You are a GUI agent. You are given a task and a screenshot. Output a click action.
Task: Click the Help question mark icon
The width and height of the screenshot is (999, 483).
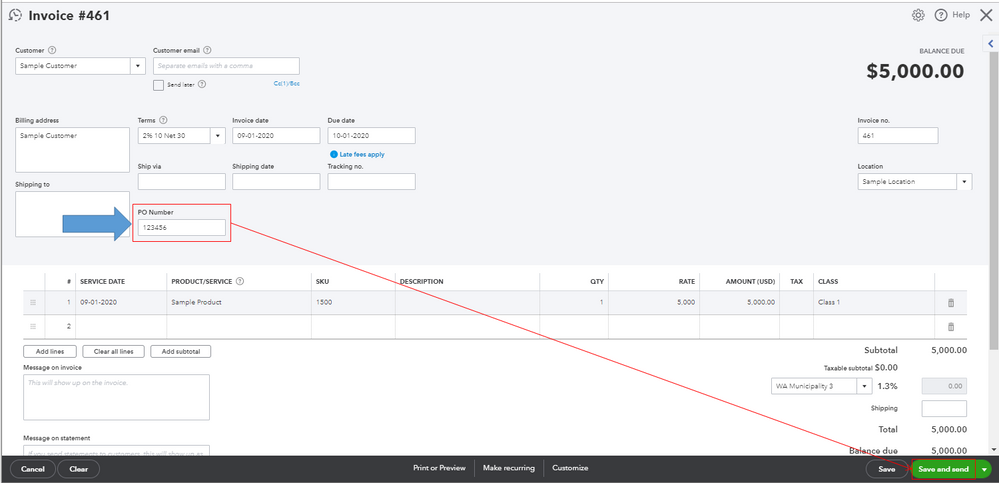point(940,15)
